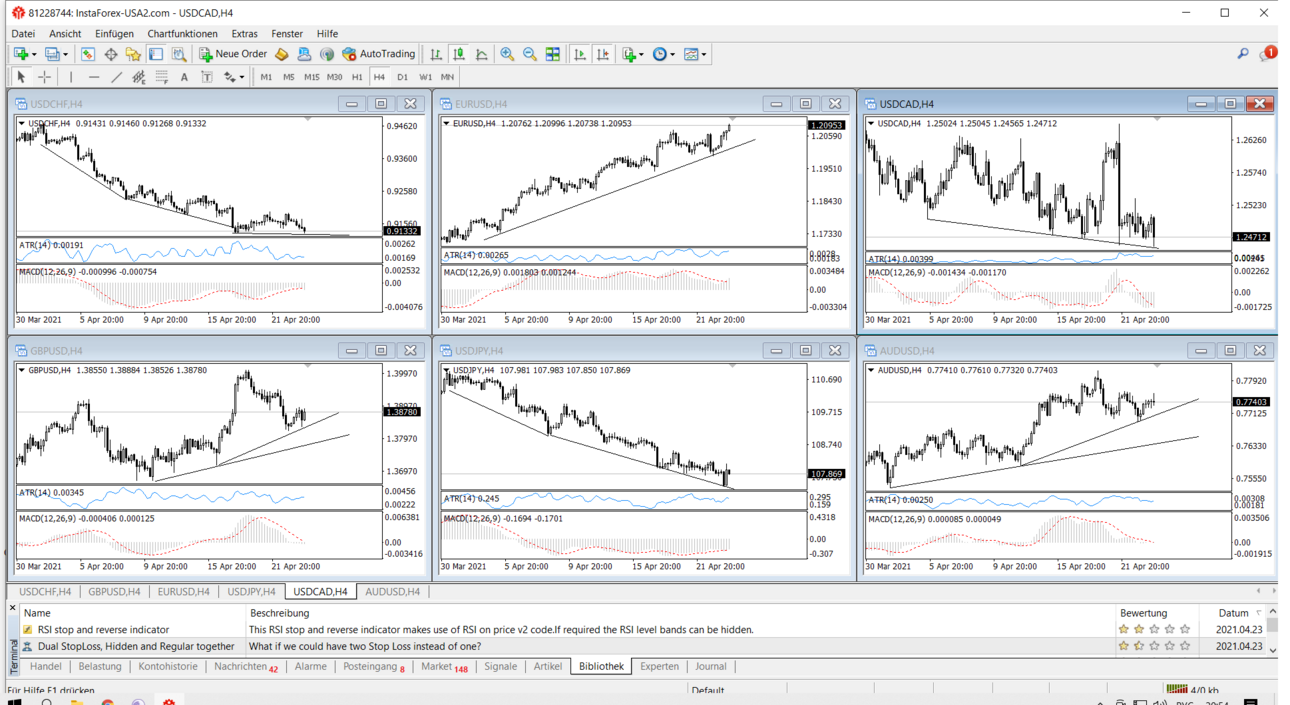Switch to the GBPUSD,H4 chart tab
Image resolution: width=1290 pixels, height=705 pixels.
(x=114, y=592)
